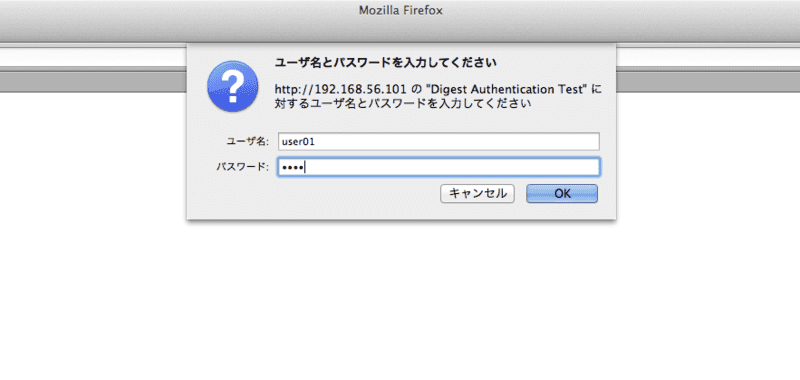Viewport: 800px width, 380px height.
Task: Focus the ユーザ名 field containing user01
Action: pyautogui.click(x=439, y=142)
